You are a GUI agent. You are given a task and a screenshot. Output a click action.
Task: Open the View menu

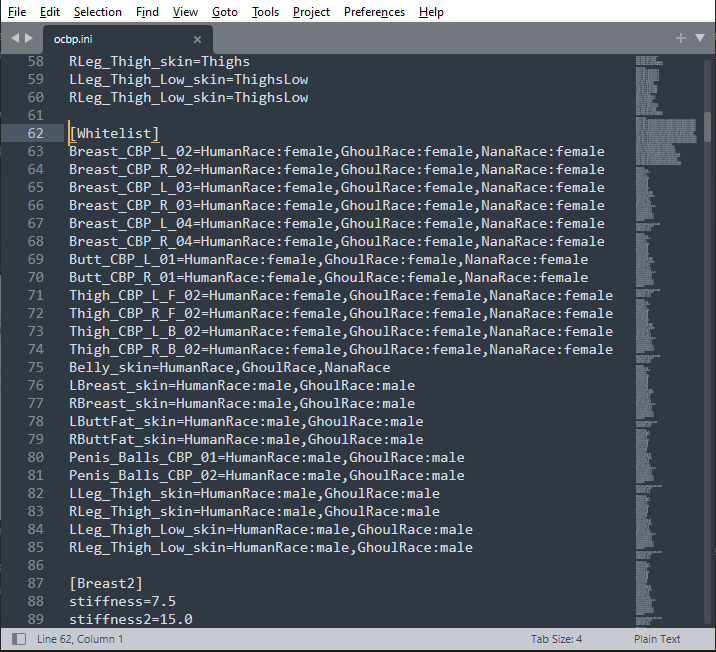tap(185, 12)
